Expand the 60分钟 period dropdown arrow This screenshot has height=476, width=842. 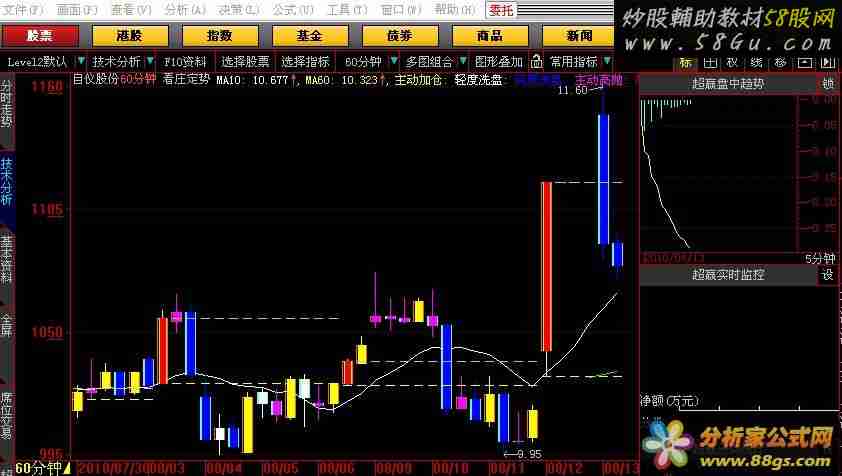[x=394, y=61]
